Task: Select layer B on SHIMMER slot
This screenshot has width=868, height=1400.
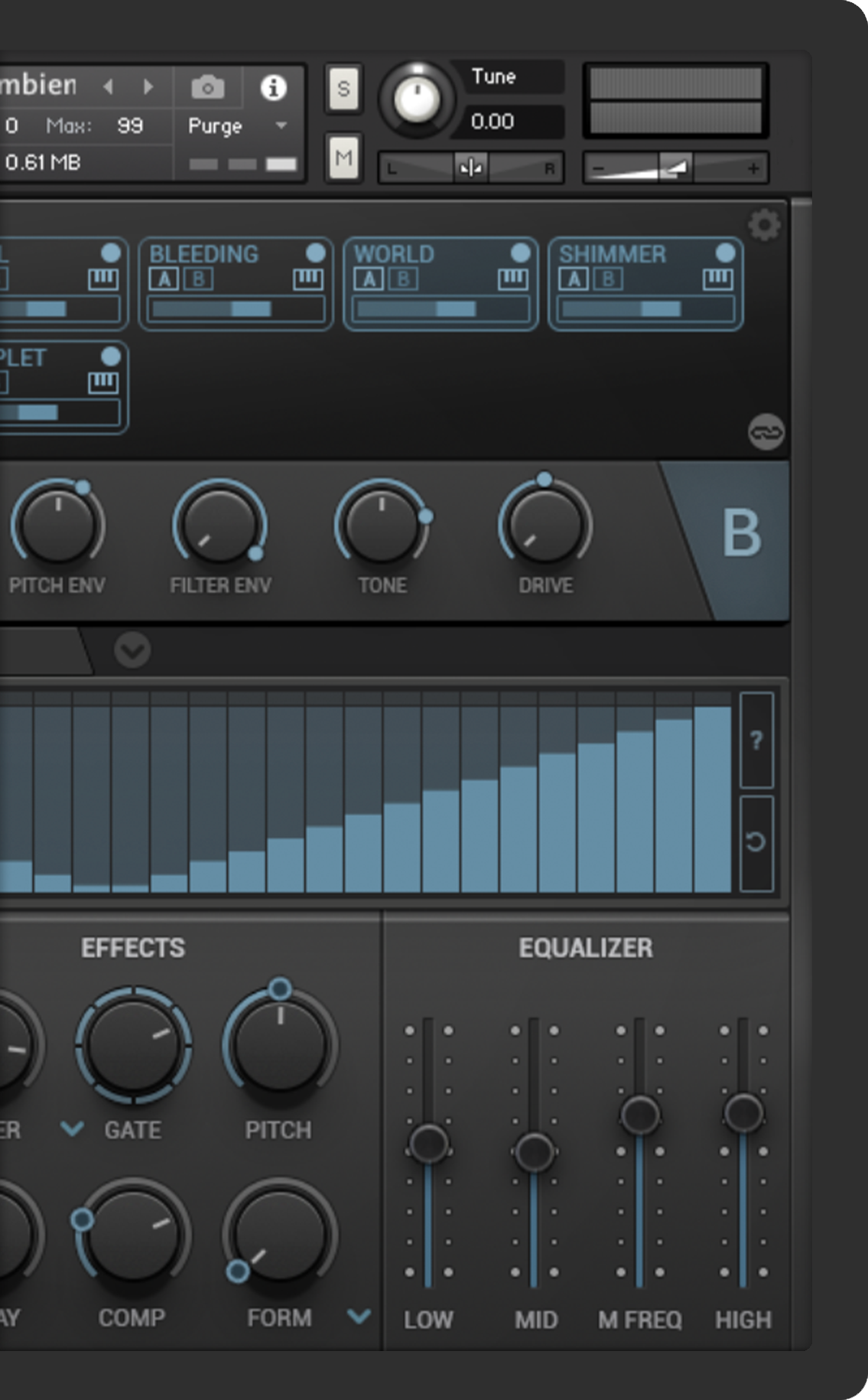Action: [608, 279]
